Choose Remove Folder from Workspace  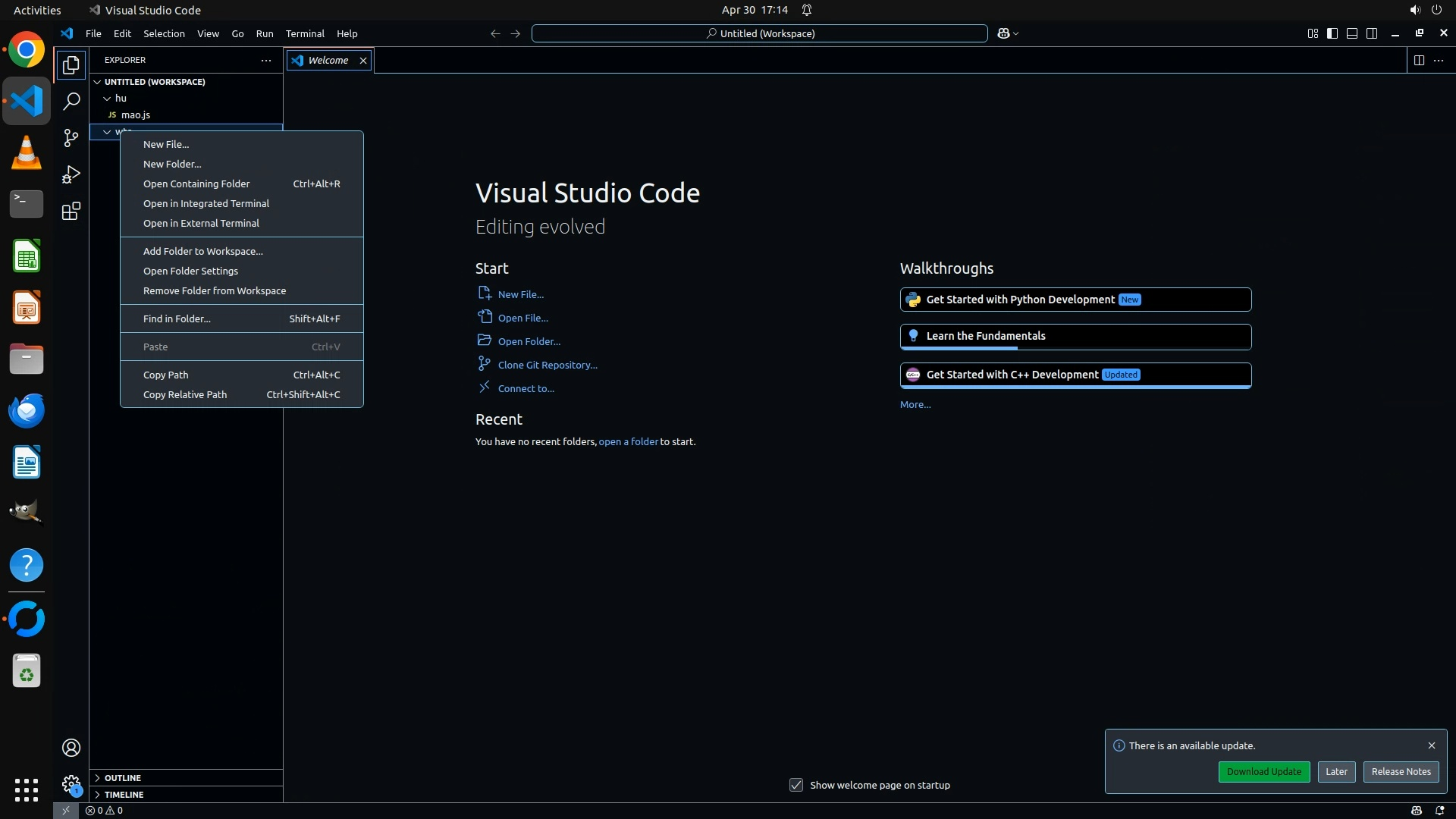tap(215, 290)
